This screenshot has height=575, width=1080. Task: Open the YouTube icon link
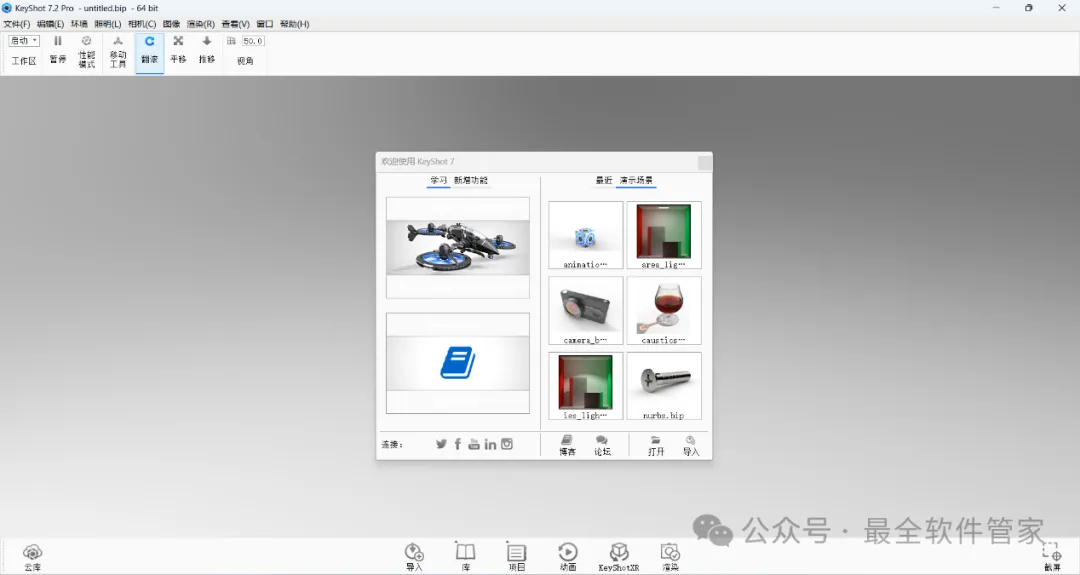474,444
